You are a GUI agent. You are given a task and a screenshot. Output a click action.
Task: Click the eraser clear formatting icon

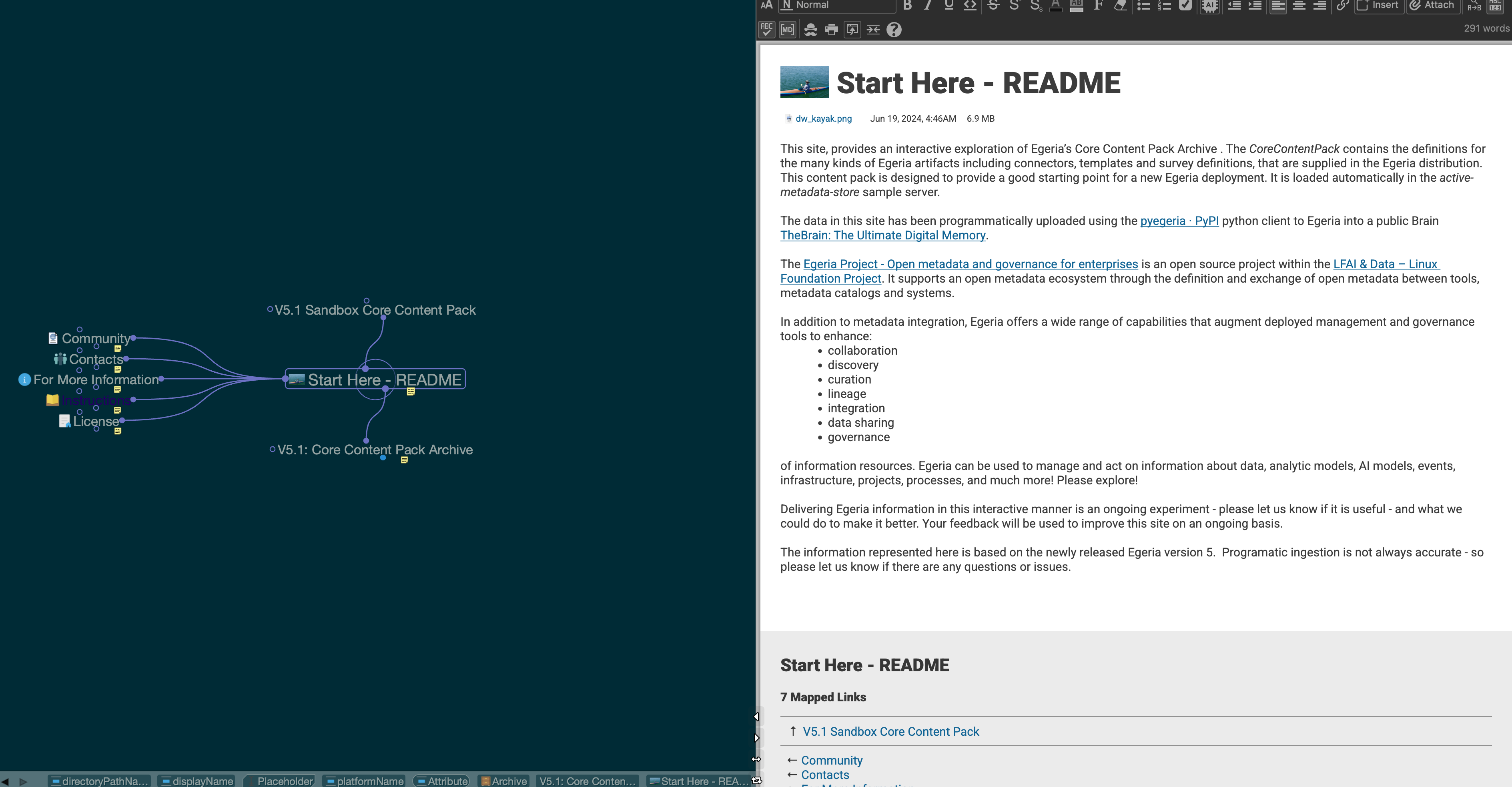tap(1120, 5)
